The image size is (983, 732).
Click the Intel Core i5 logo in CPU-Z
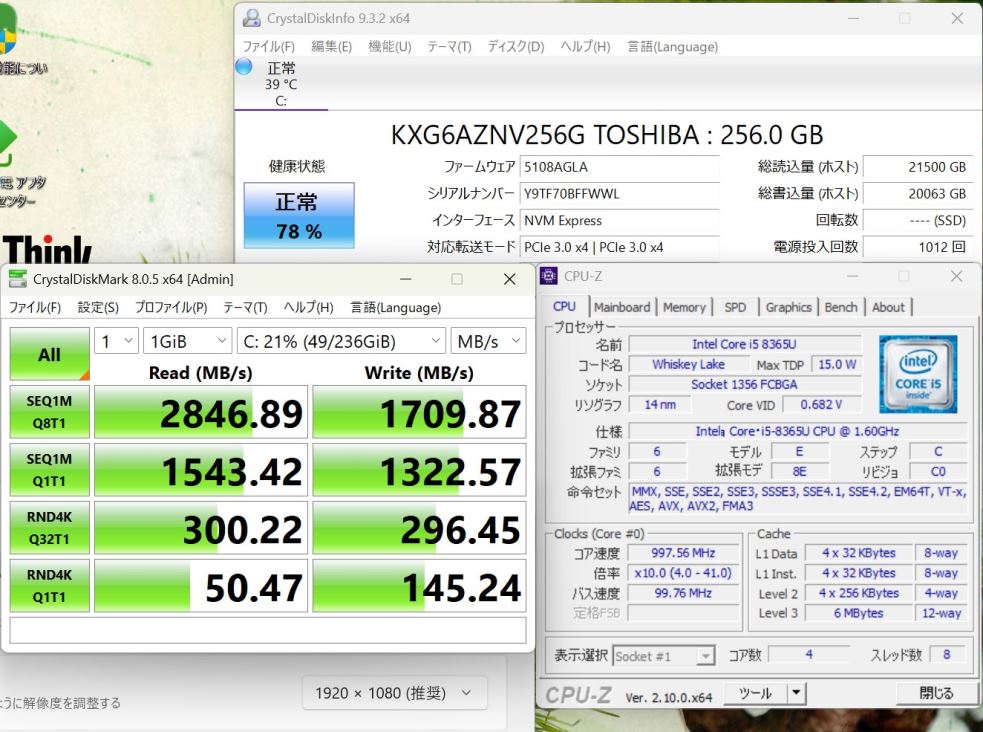click(x=918, y=374)
